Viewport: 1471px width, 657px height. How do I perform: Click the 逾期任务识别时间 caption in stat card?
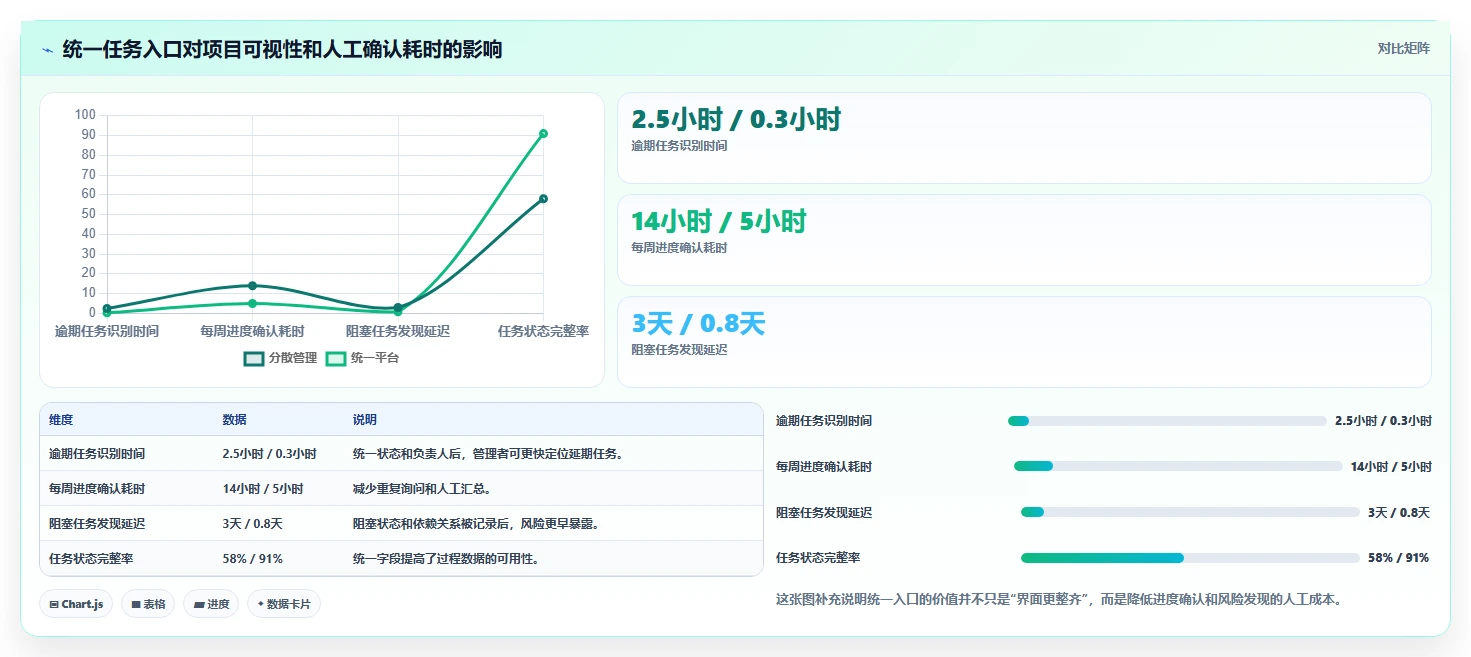(679, 146)
